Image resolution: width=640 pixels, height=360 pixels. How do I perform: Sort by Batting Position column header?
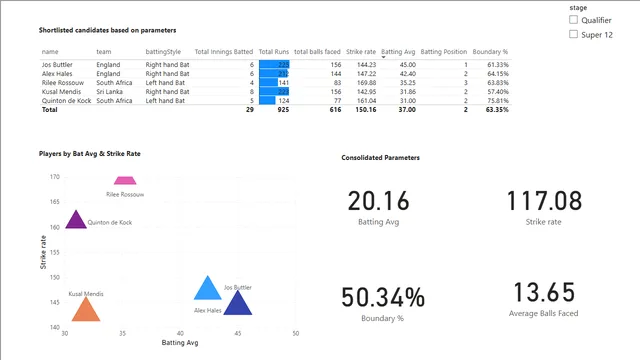tap(444, 52)
